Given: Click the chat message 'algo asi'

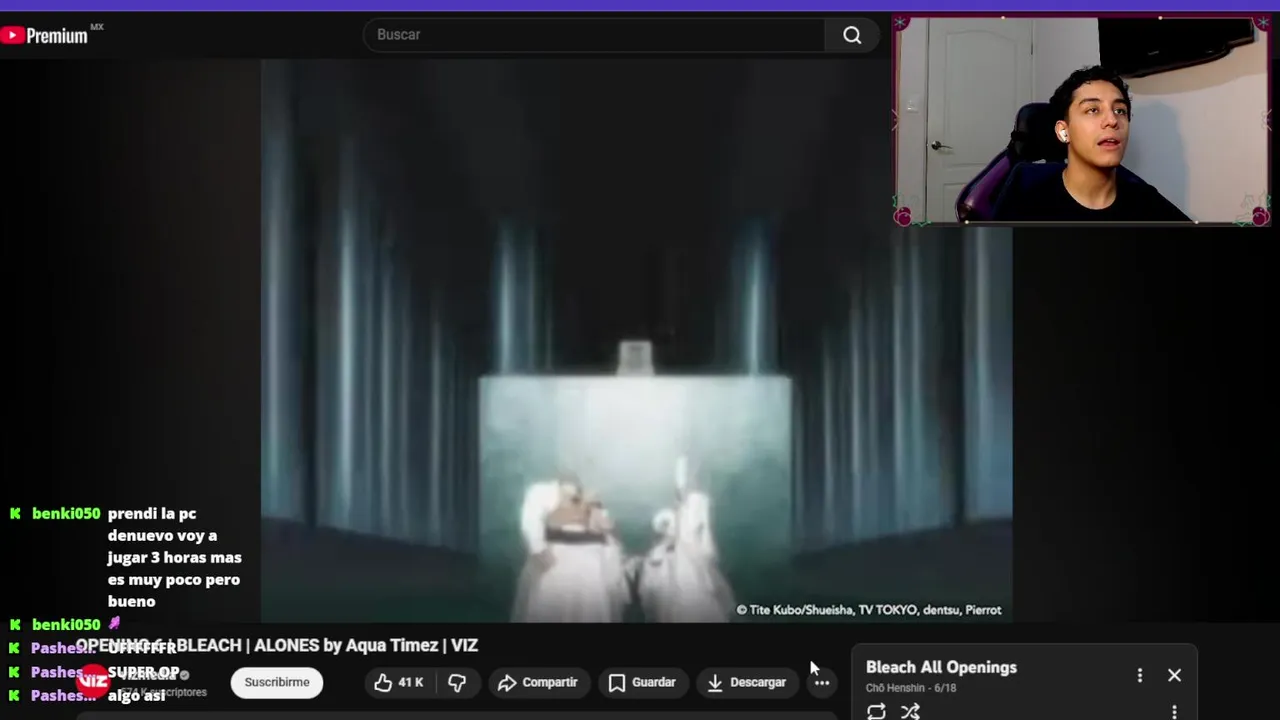Looking at the screenshot, I should (136, 695).
